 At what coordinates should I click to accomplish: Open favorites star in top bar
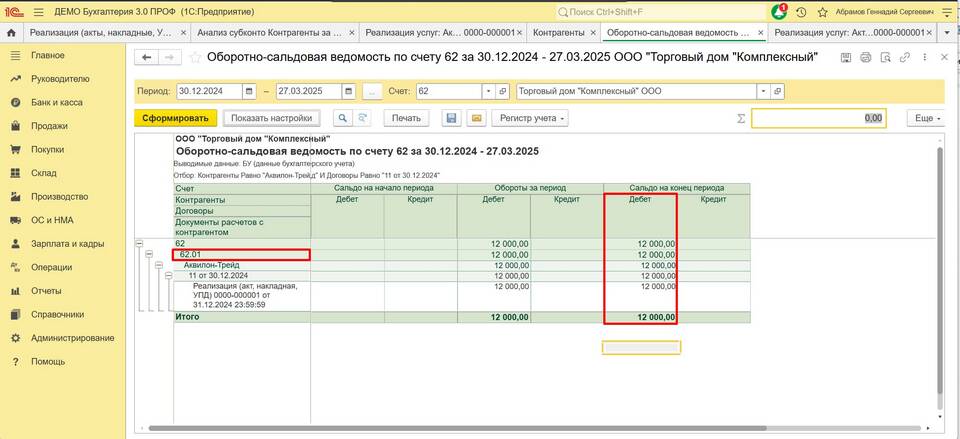[822, 12]
